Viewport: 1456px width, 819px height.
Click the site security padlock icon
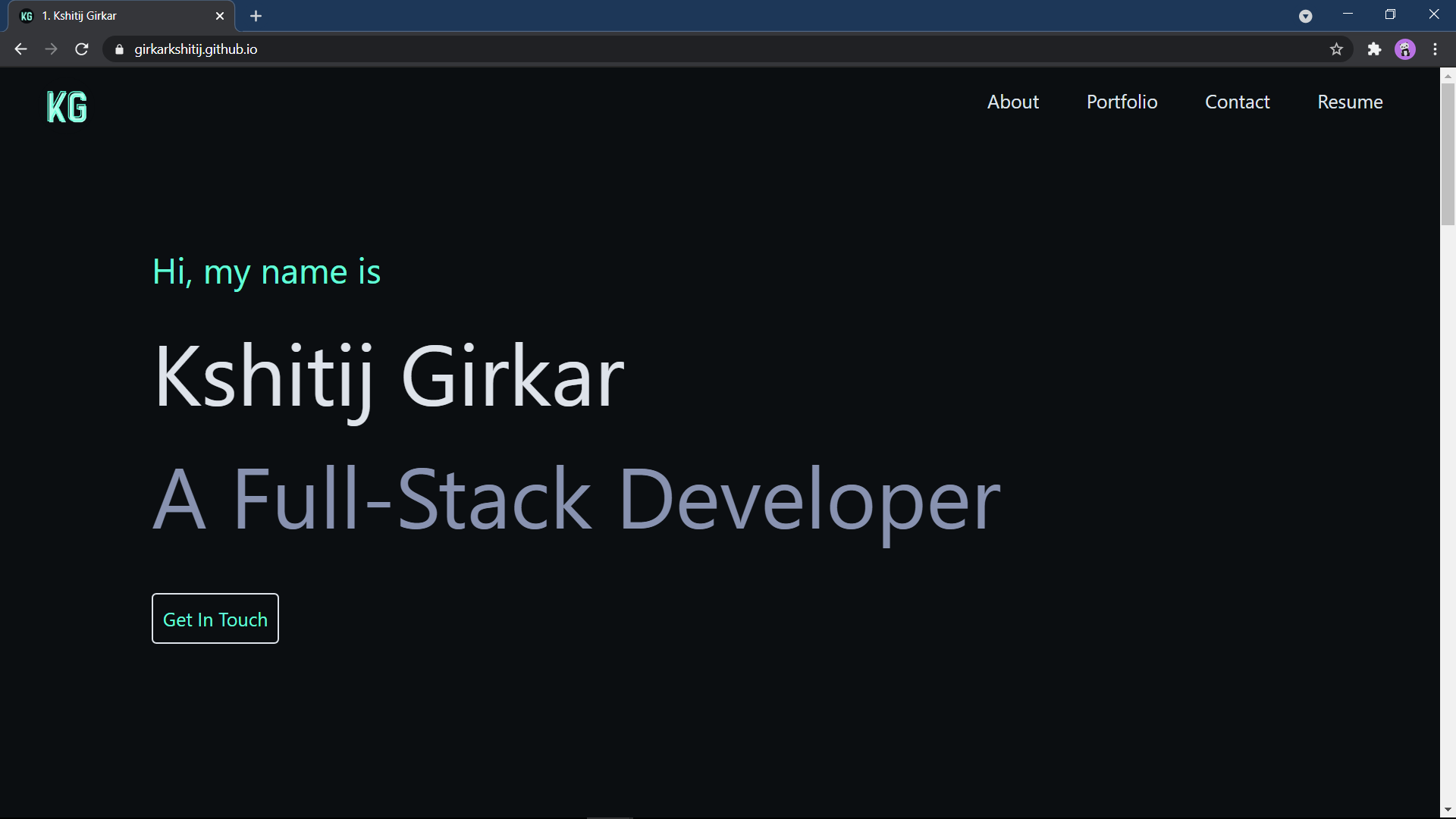(119, 49)
